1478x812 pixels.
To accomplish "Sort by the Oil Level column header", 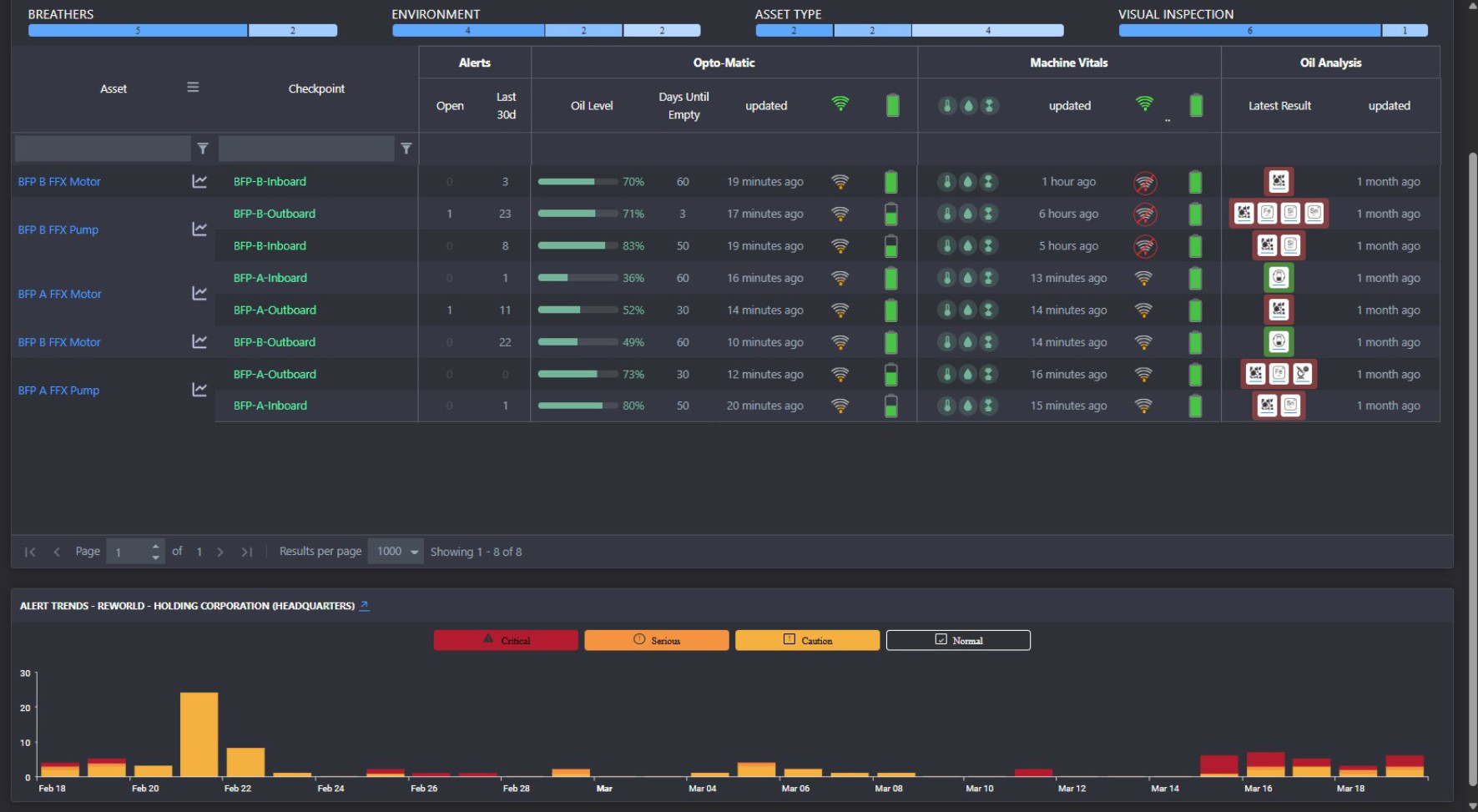I will coord(591,106).
